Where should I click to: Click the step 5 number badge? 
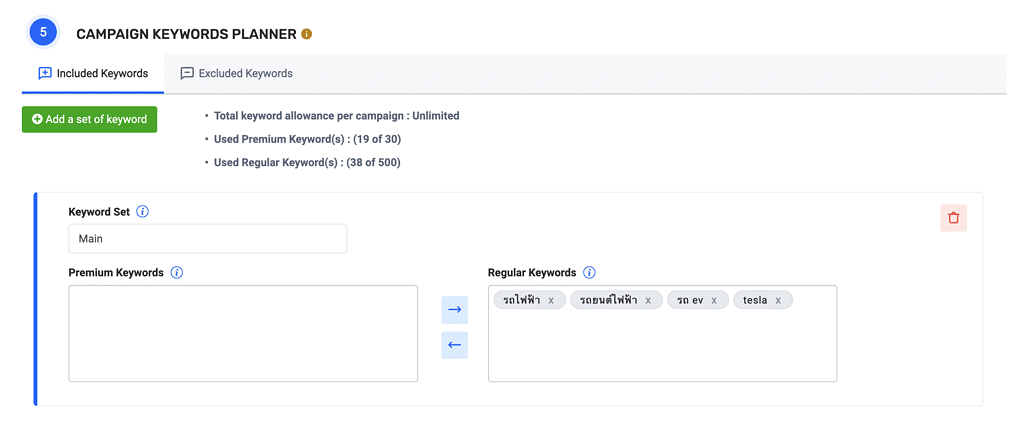[x=43, y=33]
